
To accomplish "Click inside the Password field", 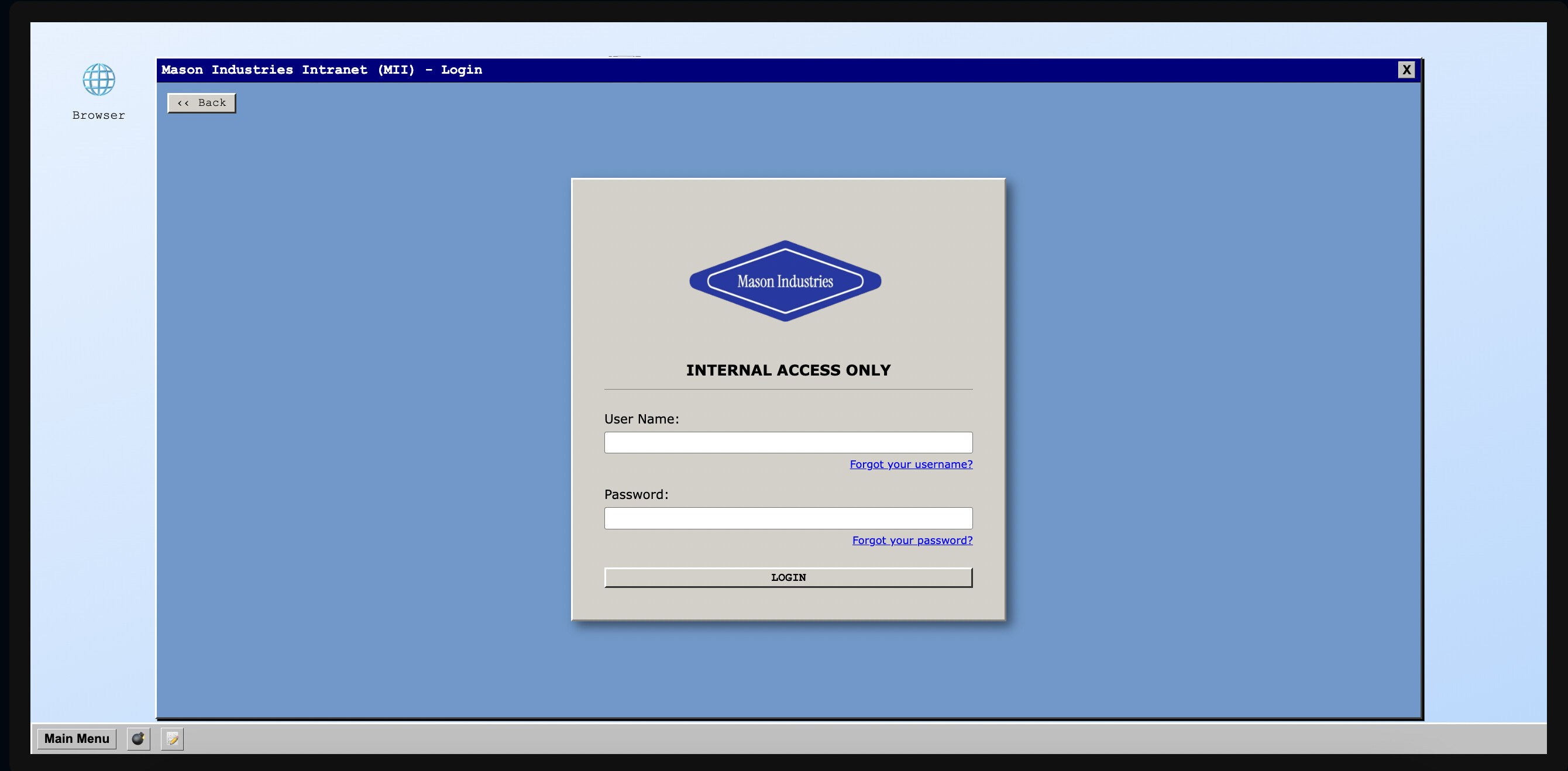I will click(788, 518).
